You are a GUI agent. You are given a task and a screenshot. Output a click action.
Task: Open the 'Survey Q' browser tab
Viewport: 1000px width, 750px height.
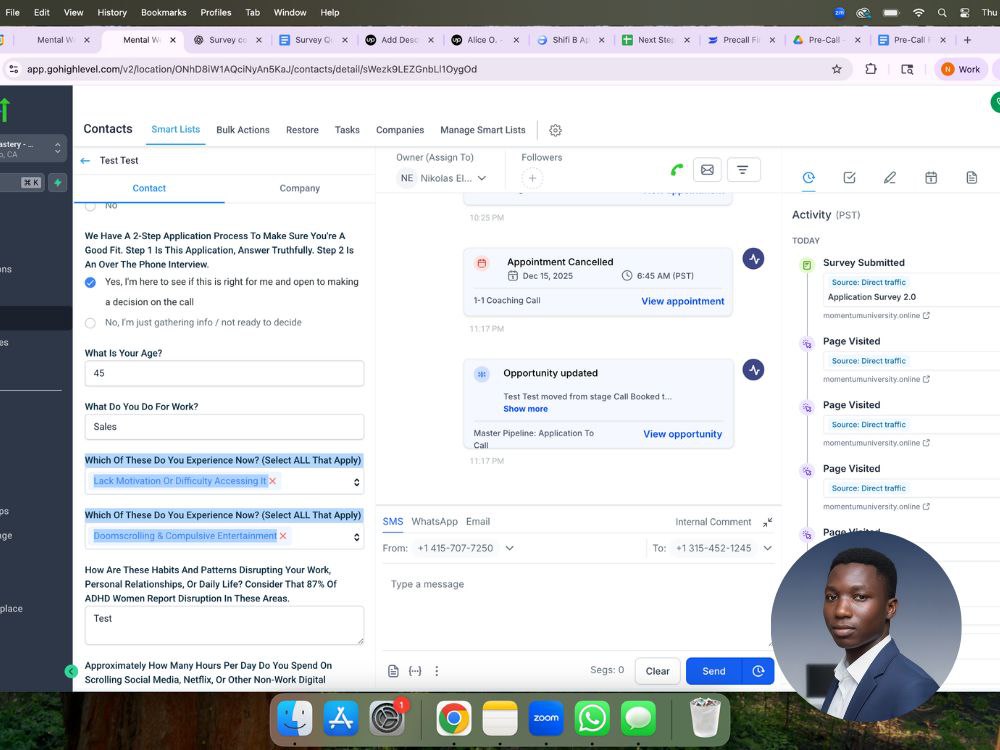click(x=315, y=40)
